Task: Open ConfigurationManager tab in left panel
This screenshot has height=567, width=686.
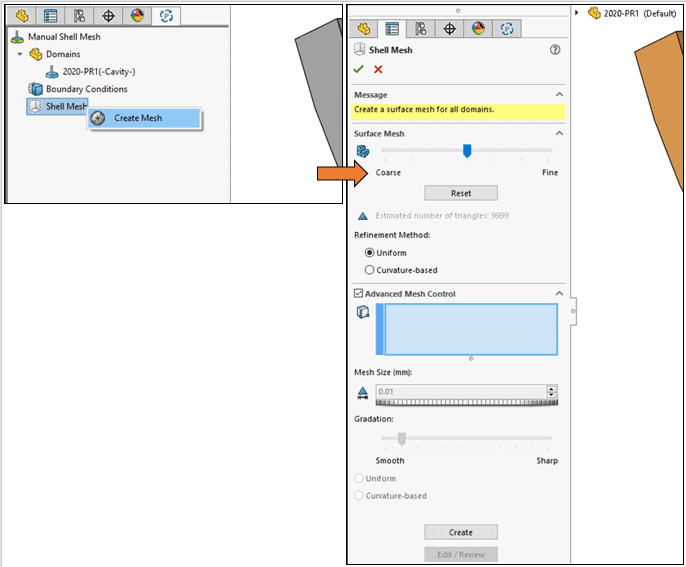Action: click(79, 16)
